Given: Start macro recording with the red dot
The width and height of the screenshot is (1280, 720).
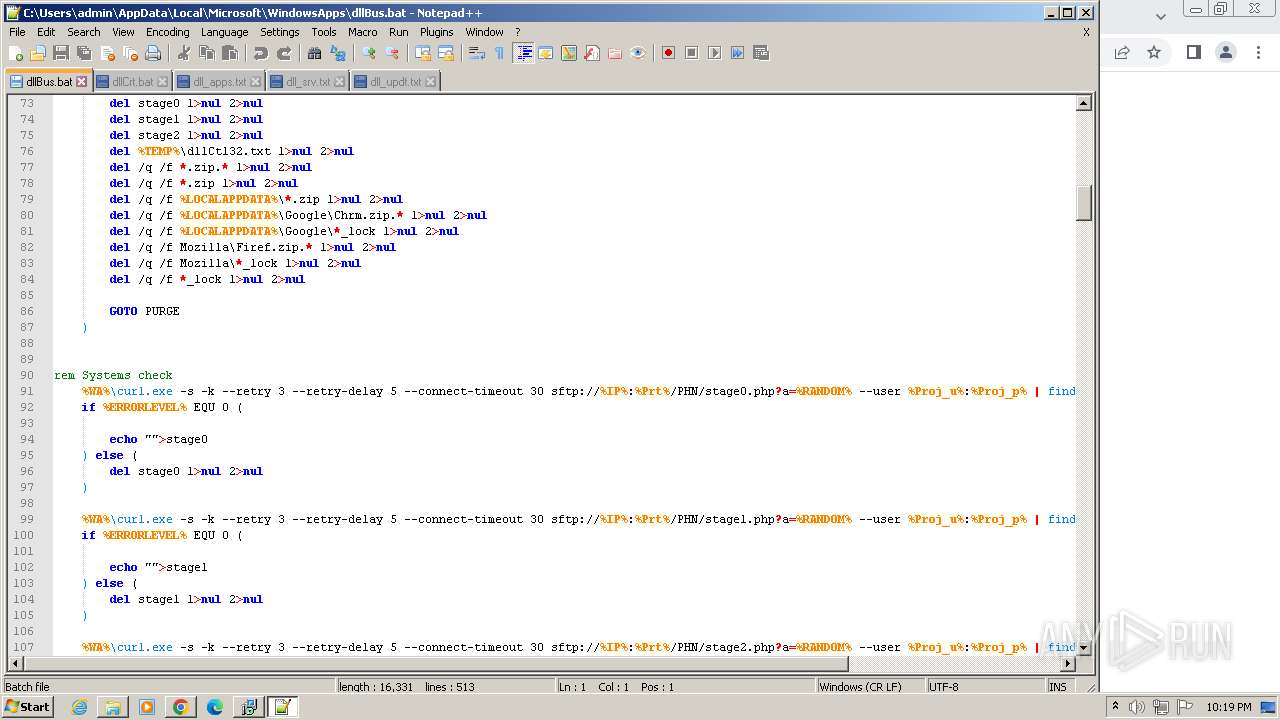Looking at the screenshot, I should (668, 53).
